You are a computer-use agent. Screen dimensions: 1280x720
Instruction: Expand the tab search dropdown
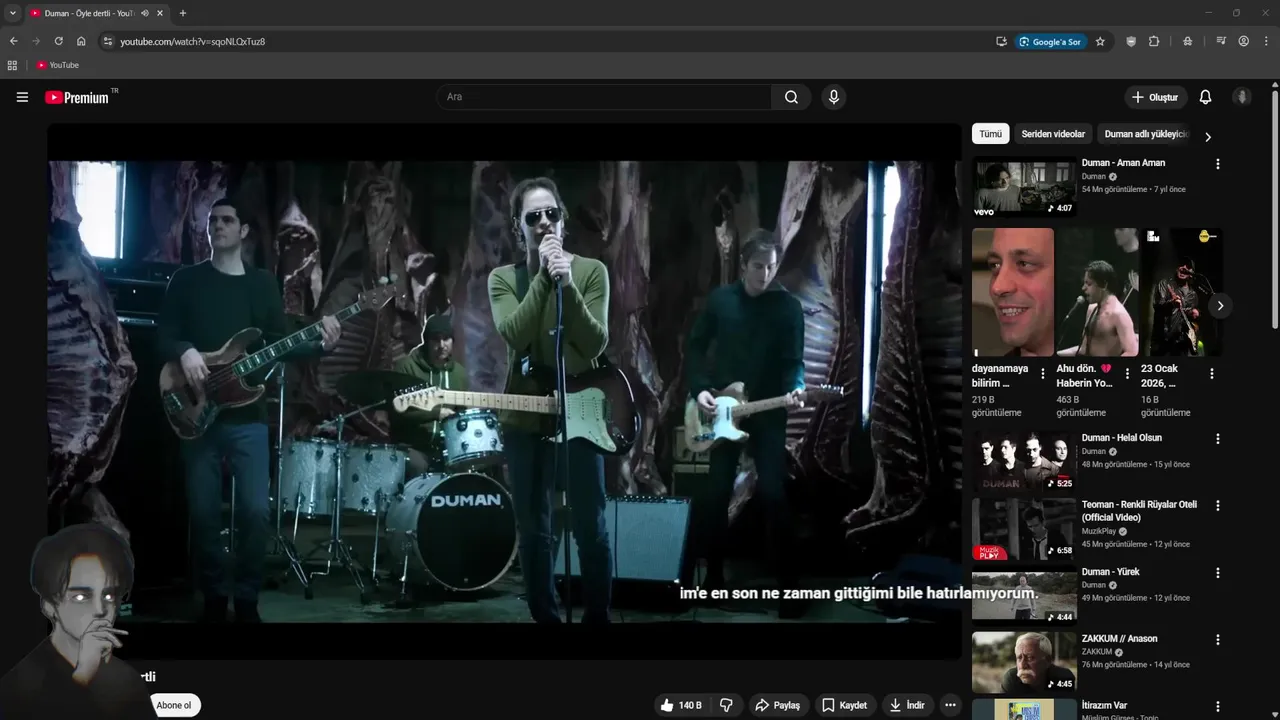(x=13, y=13)
